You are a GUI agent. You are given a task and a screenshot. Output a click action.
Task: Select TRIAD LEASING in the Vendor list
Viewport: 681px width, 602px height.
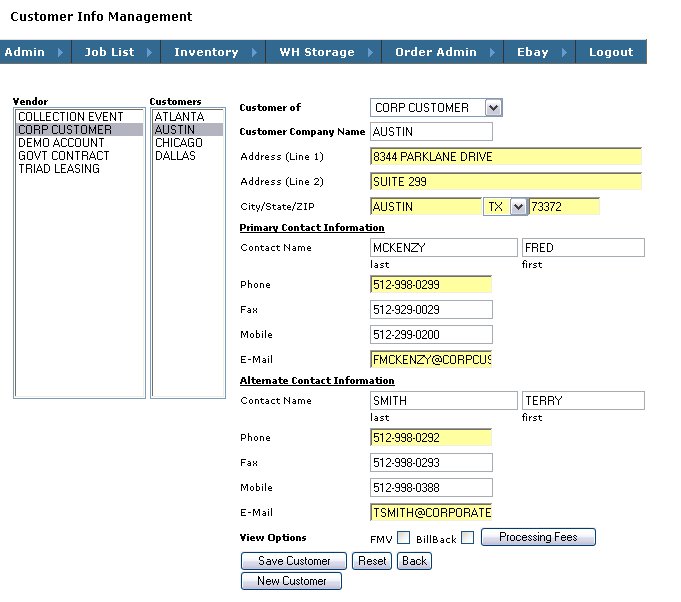79,169
